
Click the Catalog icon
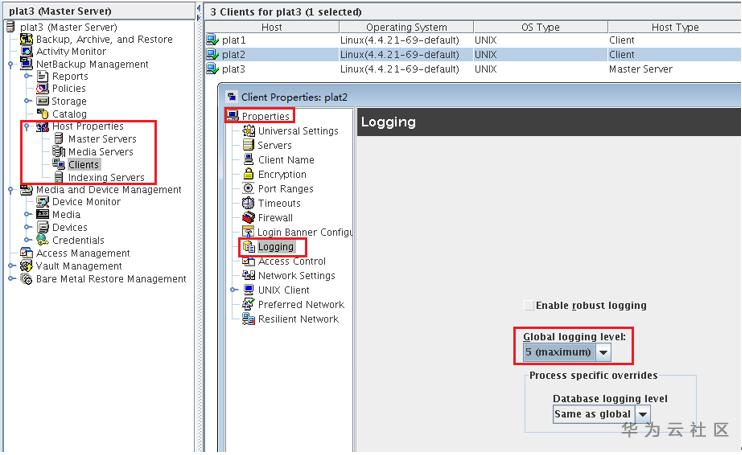(x=43, y=114)
